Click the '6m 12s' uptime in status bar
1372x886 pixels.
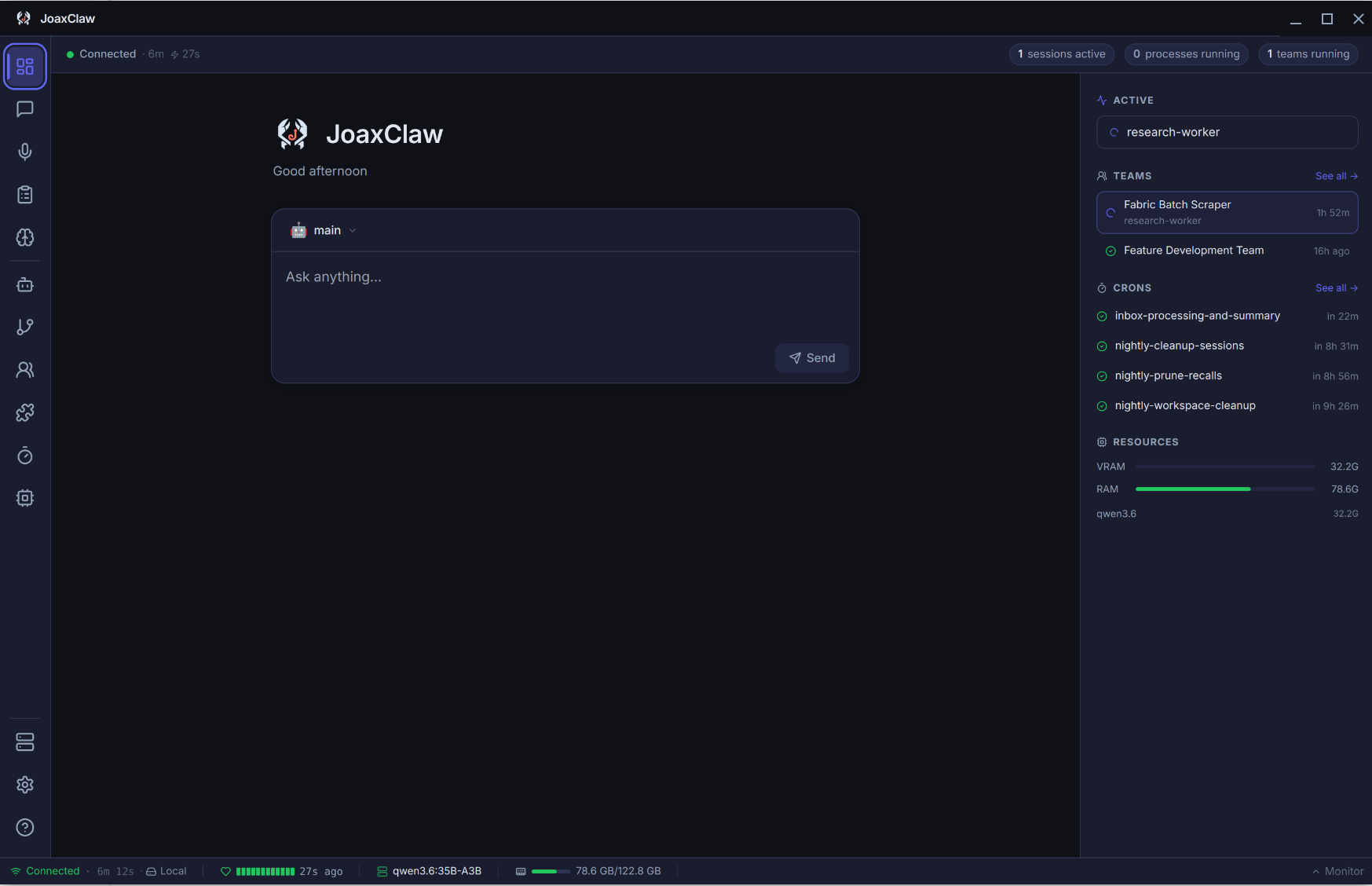[115, 871]
